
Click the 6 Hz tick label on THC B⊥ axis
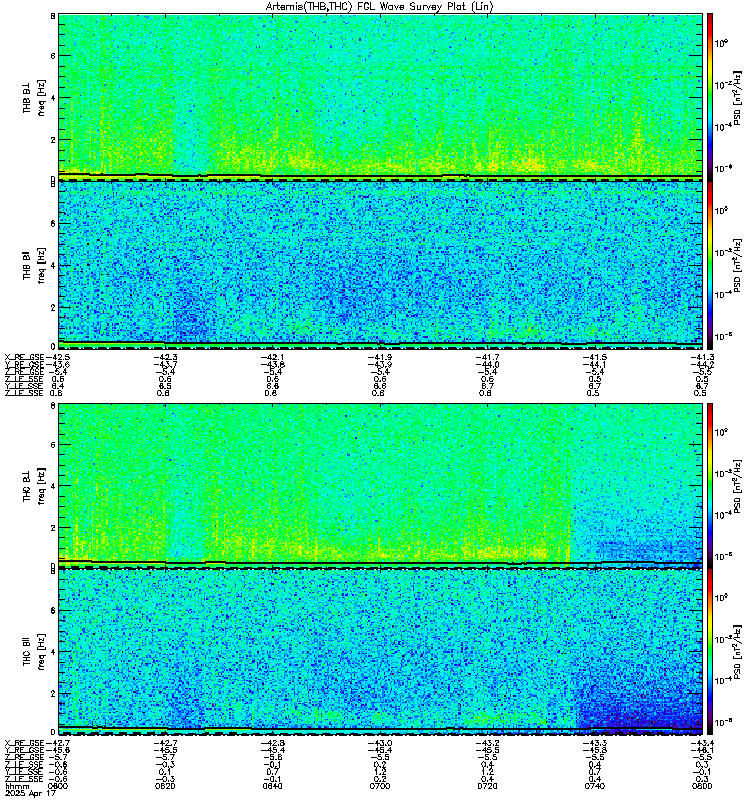tap(53, 444)
